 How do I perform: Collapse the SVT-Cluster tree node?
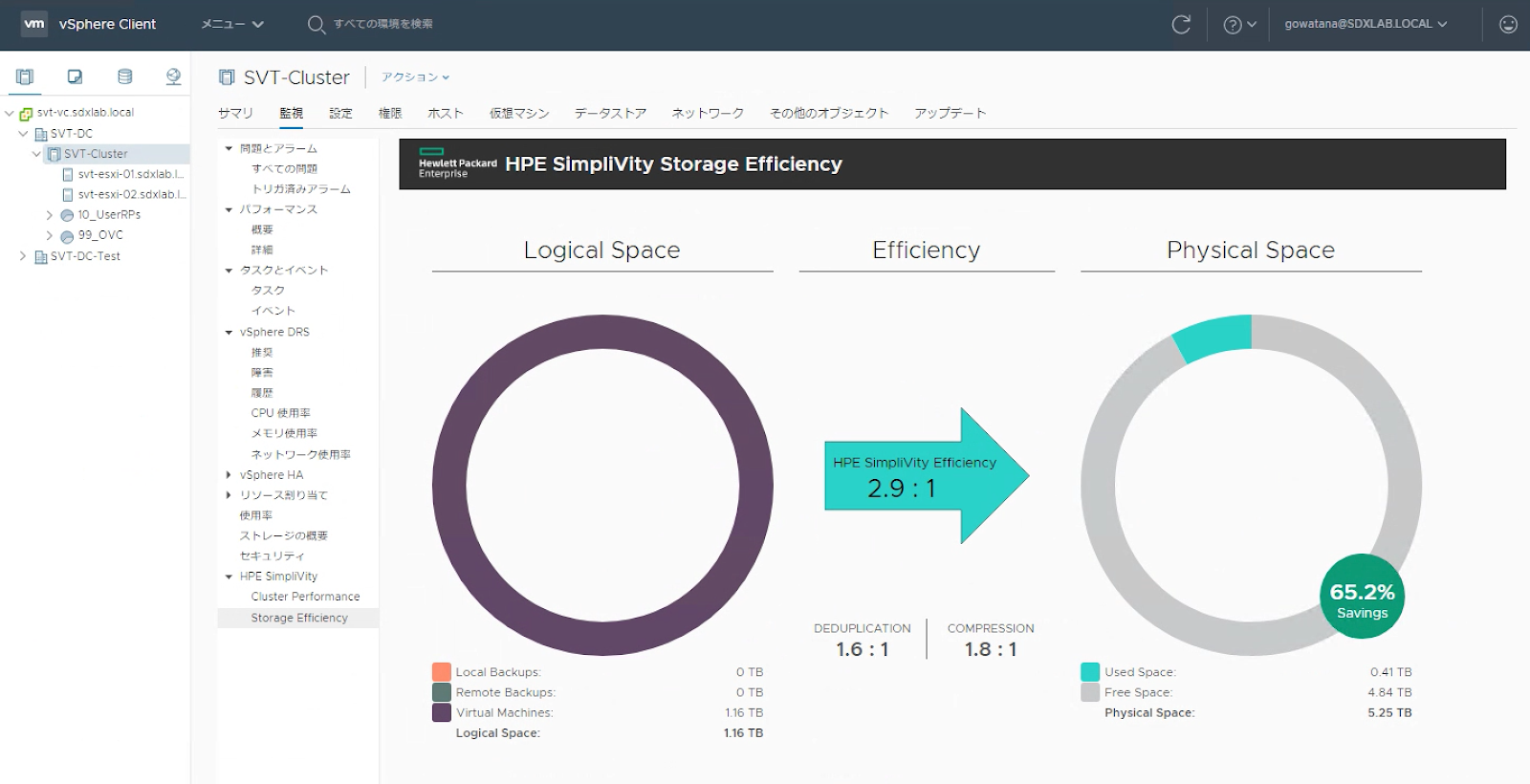36,154
